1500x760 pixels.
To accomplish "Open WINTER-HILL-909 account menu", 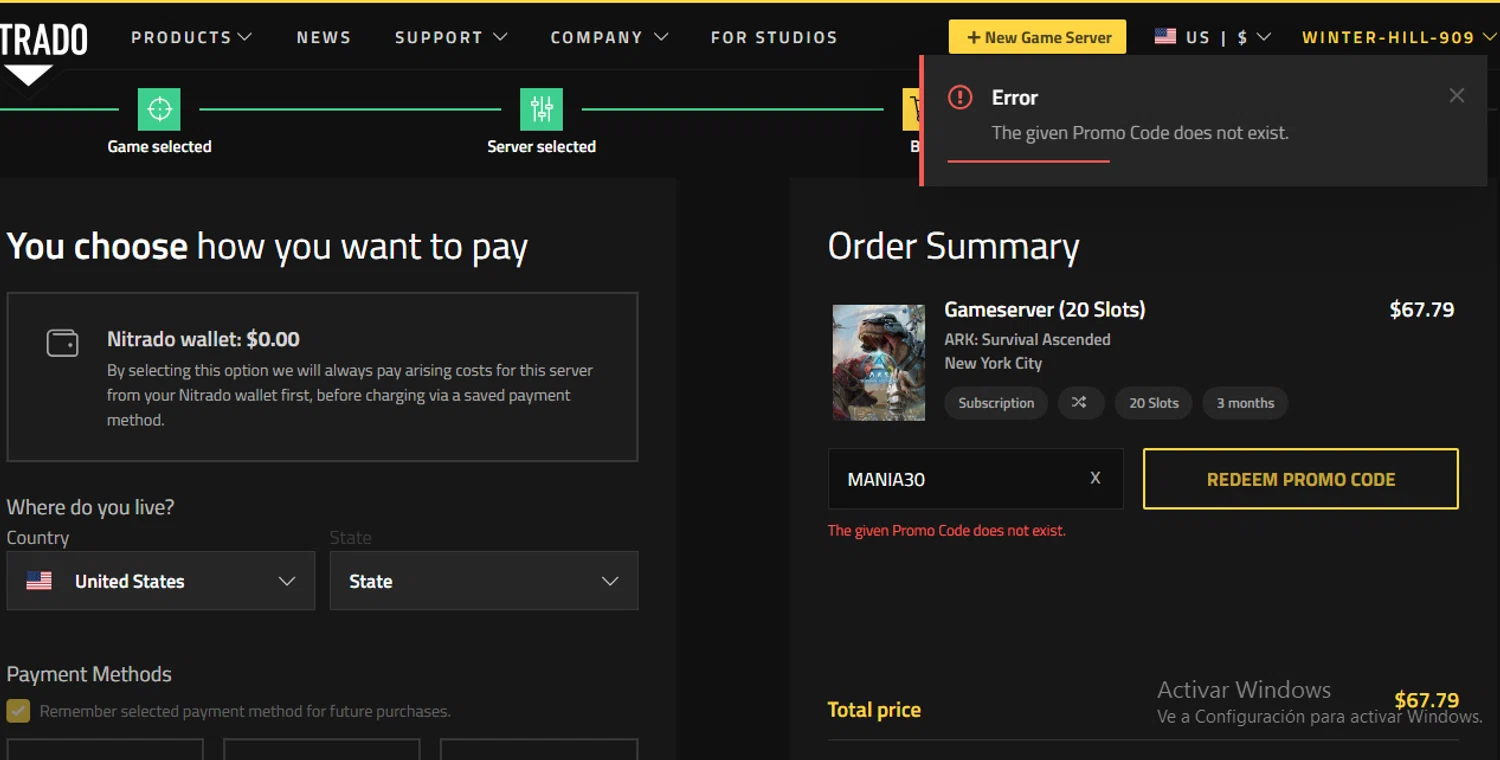I will (x=1400, y=37).
